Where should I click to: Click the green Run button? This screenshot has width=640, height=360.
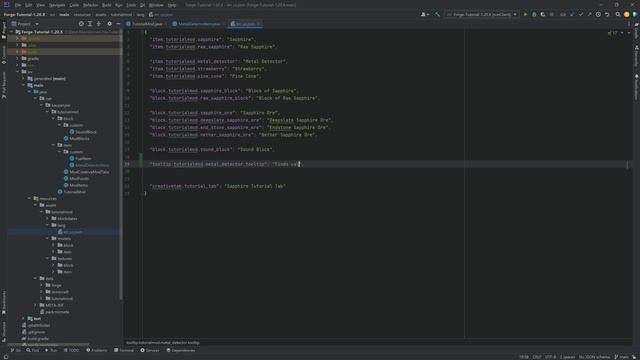(525, 14)
